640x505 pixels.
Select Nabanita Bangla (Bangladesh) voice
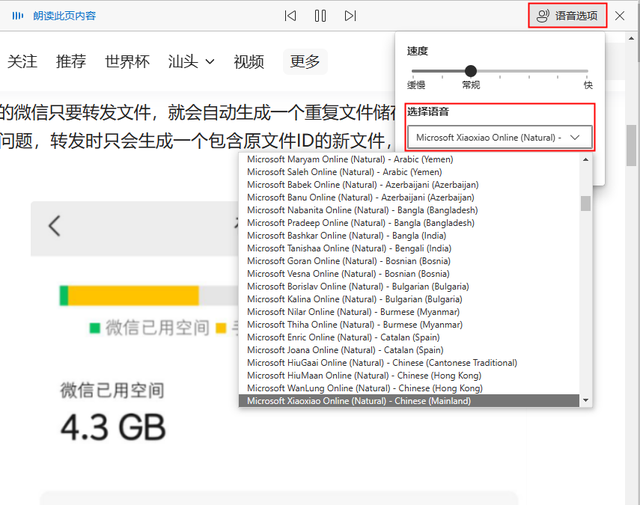pos(409,210)
